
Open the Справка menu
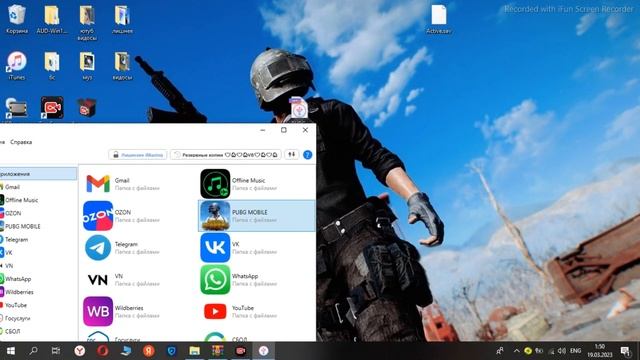[x=21, y=142]
